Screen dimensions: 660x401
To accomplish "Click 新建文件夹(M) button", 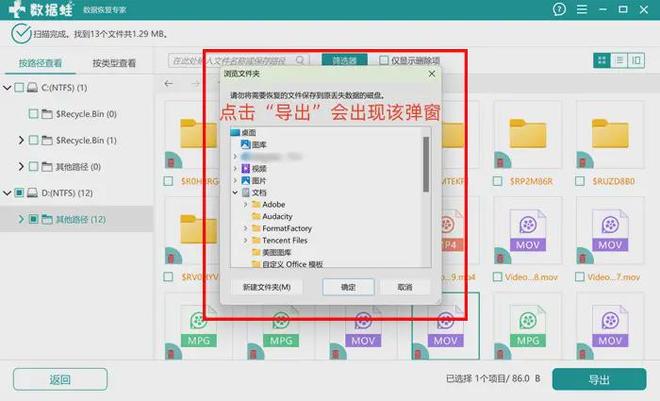I will [x=267, y=287].
